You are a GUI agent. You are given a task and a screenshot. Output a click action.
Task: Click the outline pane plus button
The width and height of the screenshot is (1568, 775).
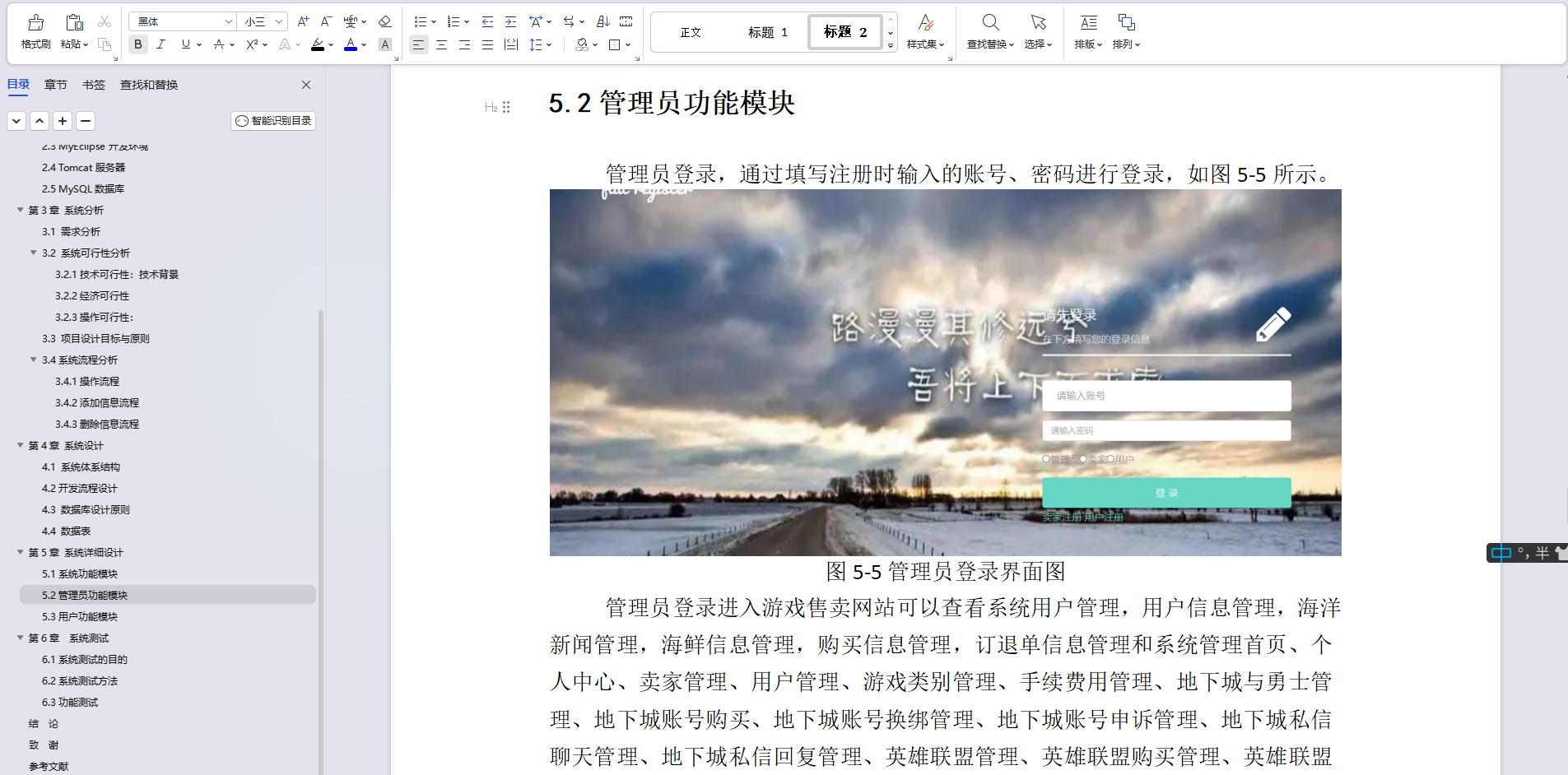pyautogui.click(x=63, y=121)
